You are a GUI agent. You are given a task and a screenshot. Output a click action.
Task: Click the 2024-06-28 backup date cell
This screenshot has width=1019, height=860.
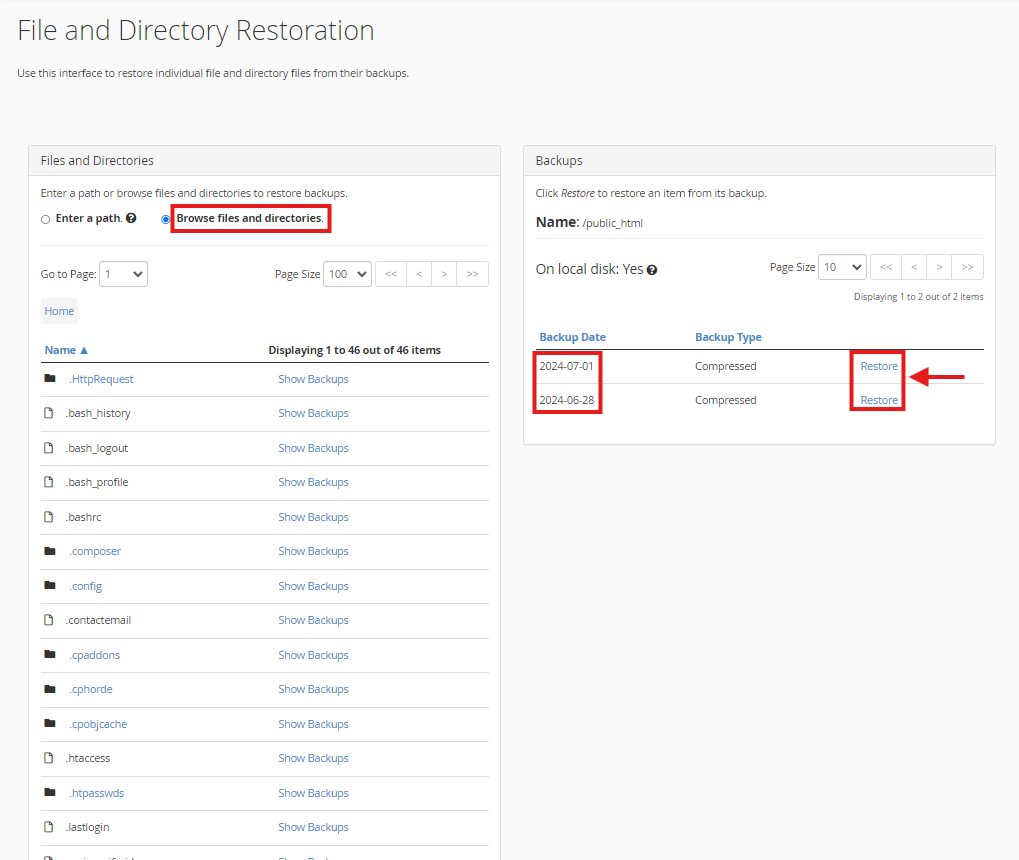coord(567,400)
